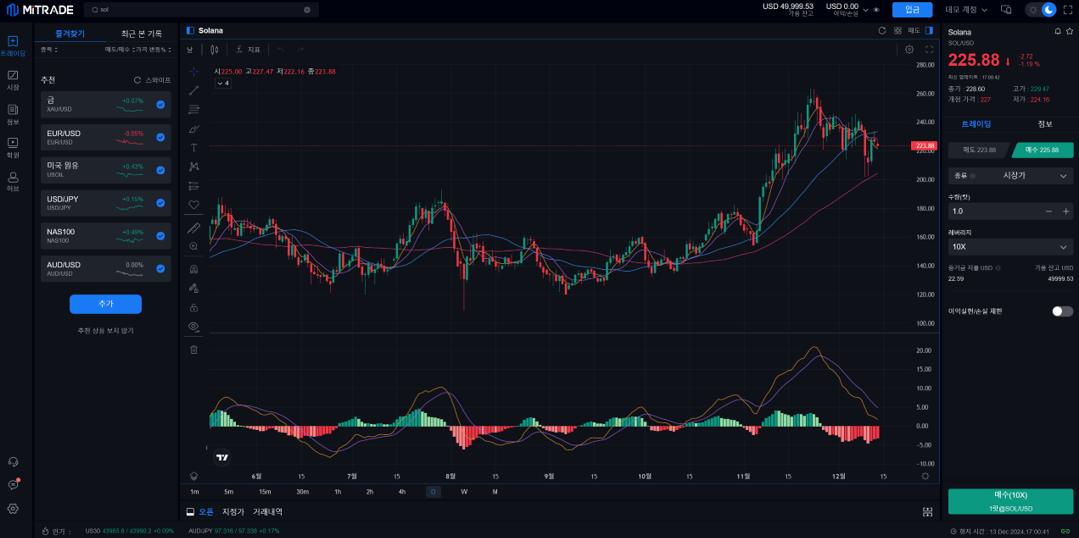Enter fullscreen chart mode
The height and width of the screenshot is (538, 1079).
pyautogui.click(x=929, y=49)
